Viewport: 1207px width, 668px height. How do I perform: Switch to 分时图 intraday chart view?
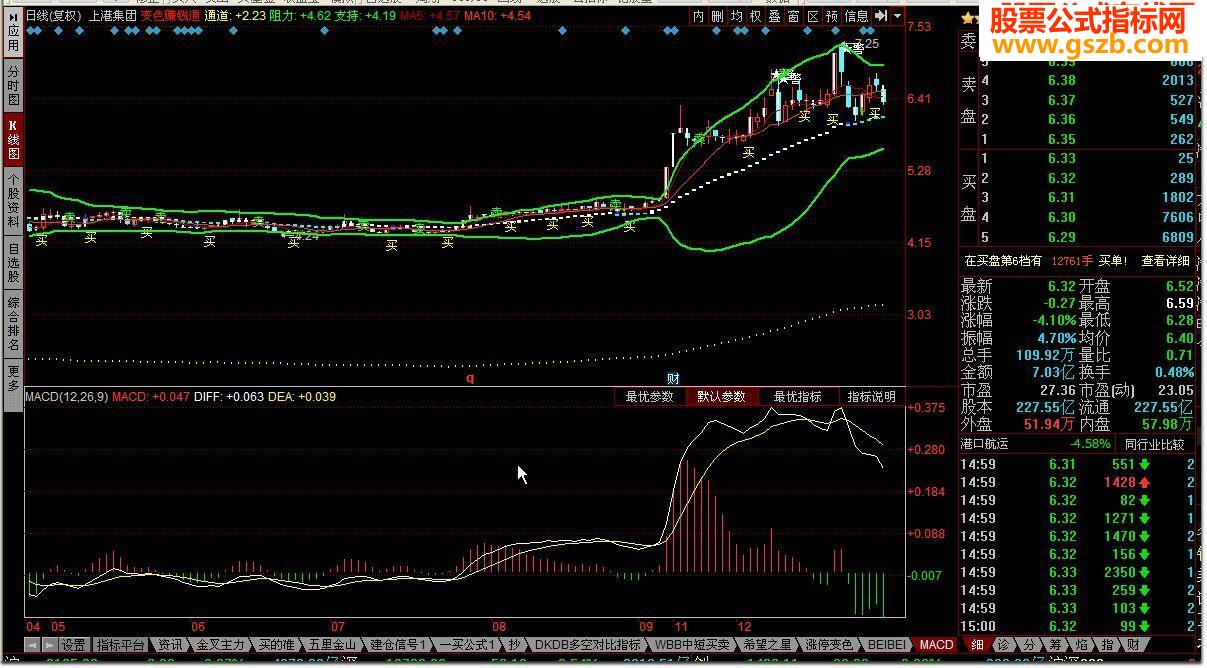pyautogui.click(x=13, y=86)
